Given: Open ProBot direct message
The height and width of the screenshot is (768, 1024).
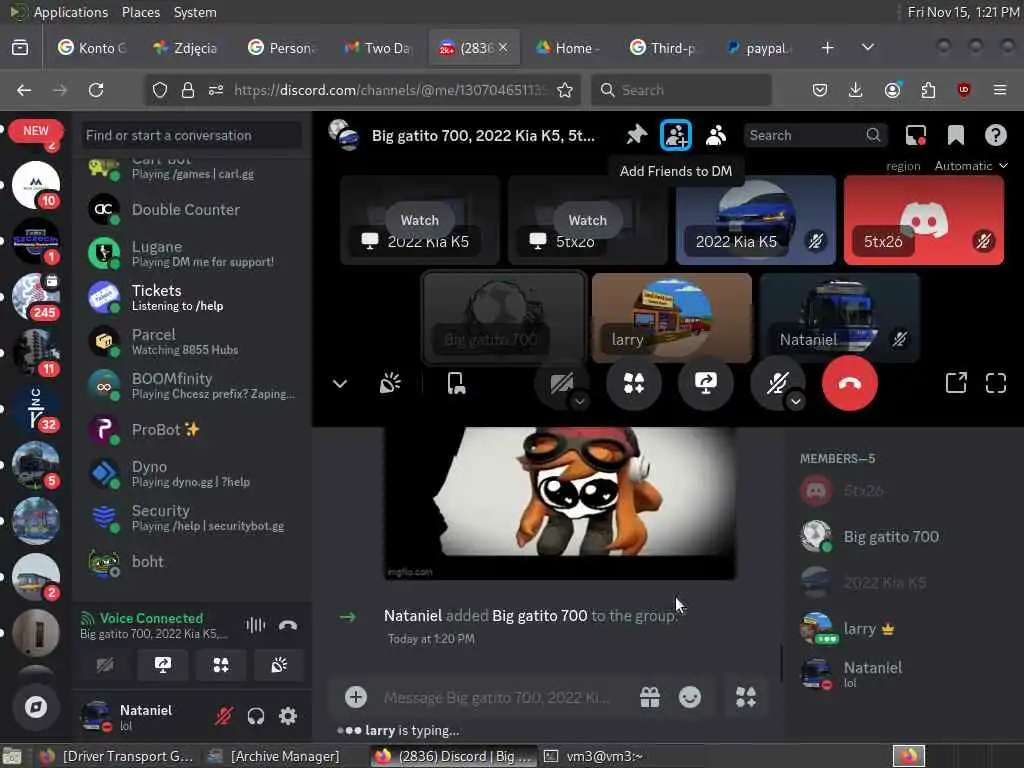Looking at the screenshot, I should coord(193,430).
